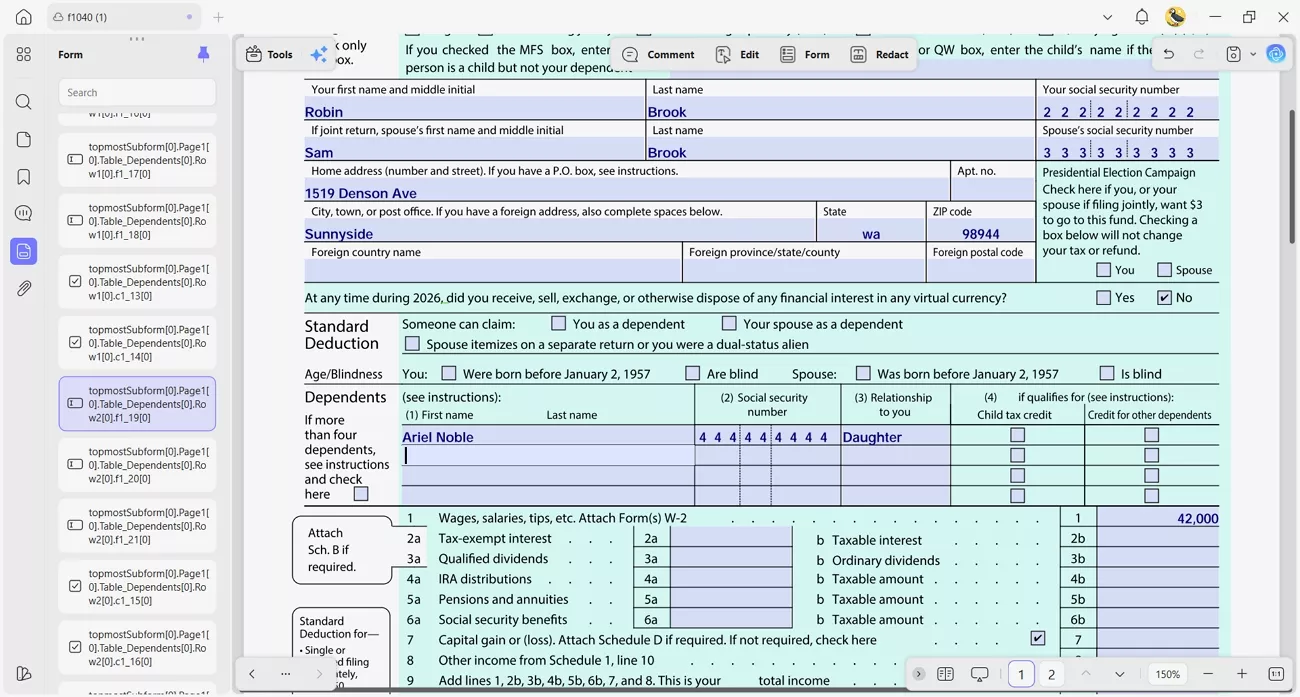Switch to the Redact mode
Image resolution: width=1300 pixels, height=697 pixels.
(879, 55)
